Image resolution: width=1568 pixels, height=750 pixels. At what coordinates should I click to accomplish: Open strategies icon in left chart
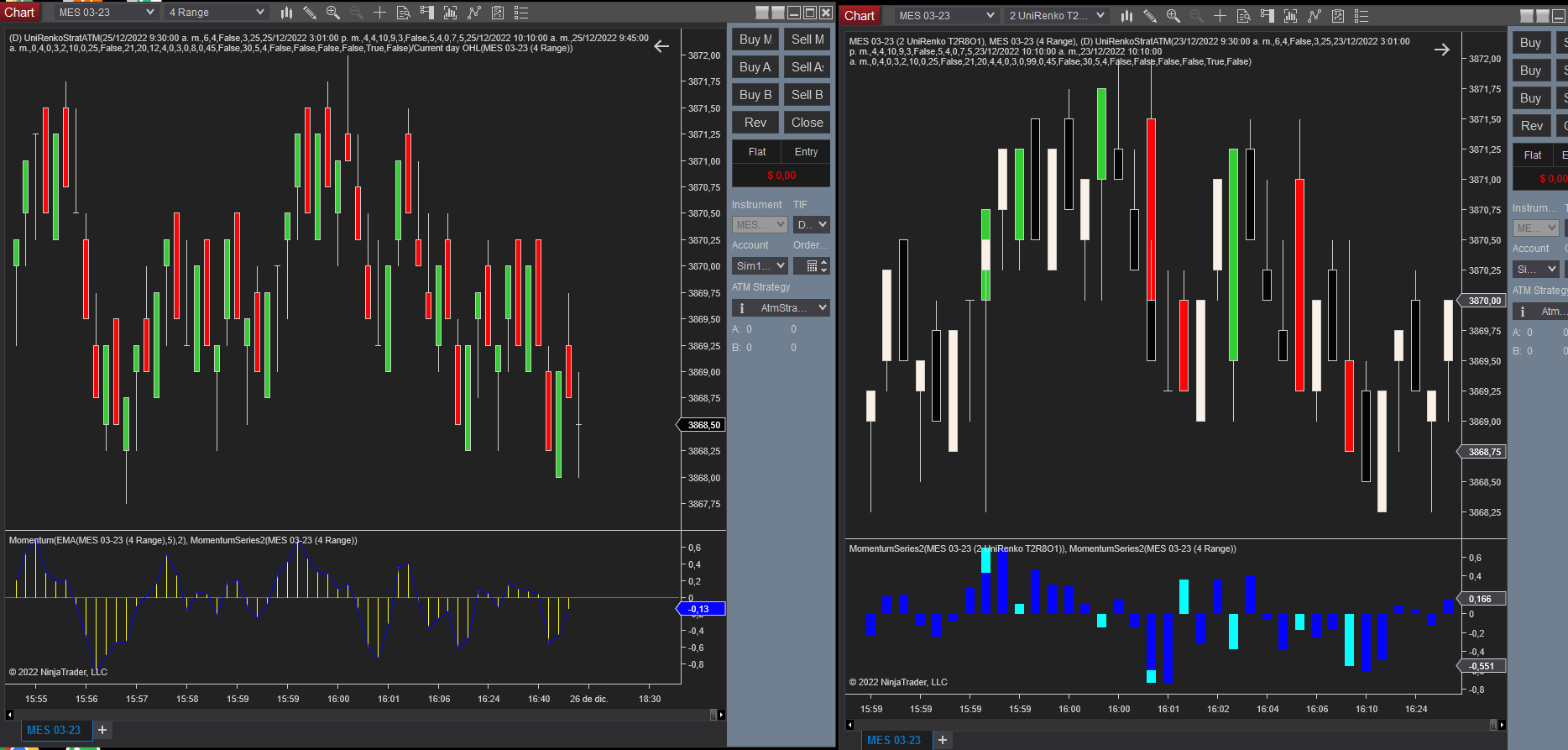(x=498, y=13)
